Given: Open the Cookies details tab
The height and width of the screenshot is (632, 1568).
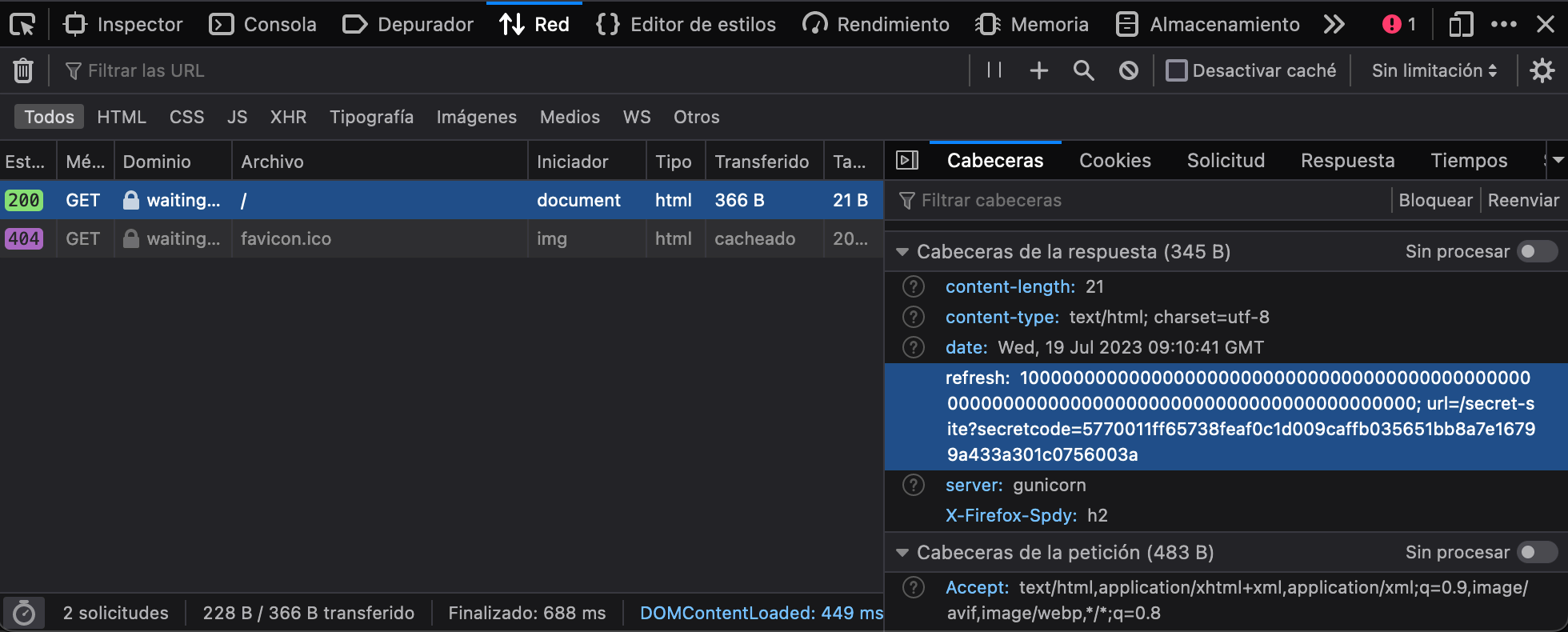Looking at the screenshot, I should pos(1115,161).
